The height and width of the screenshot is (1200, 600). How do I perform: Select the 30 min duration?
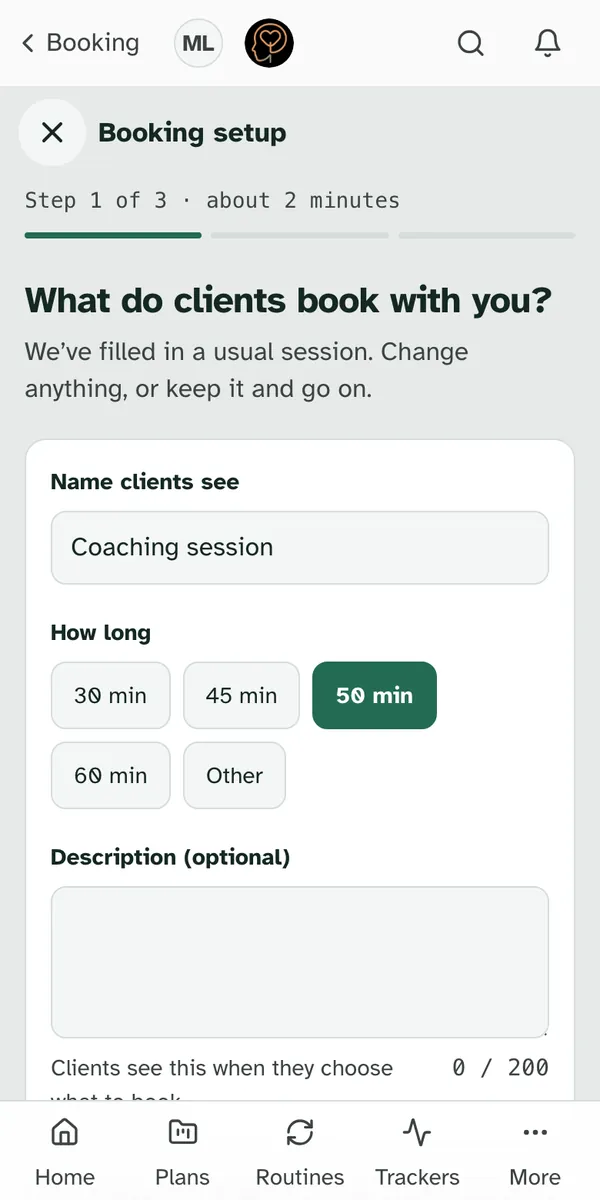(x=111, y=695)
